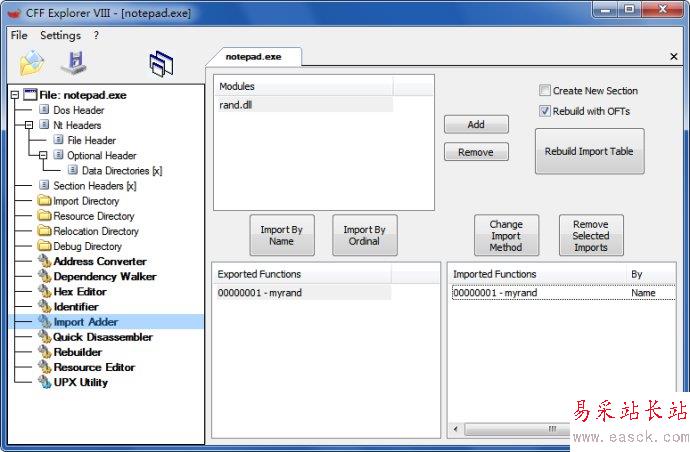
Task: Click the Debug Directory folder icon
Action: click(x=44, y=246)
